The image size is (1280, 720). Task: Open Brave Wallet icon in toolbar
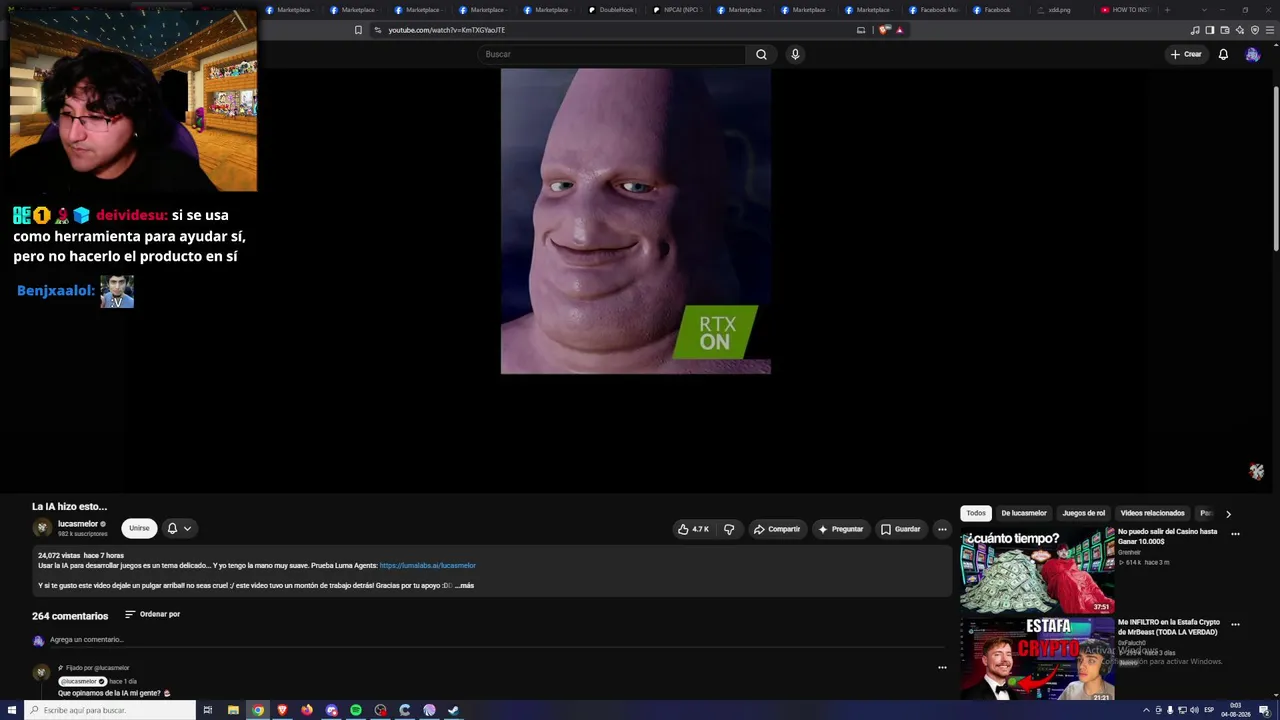click(x=1225, y=30)
